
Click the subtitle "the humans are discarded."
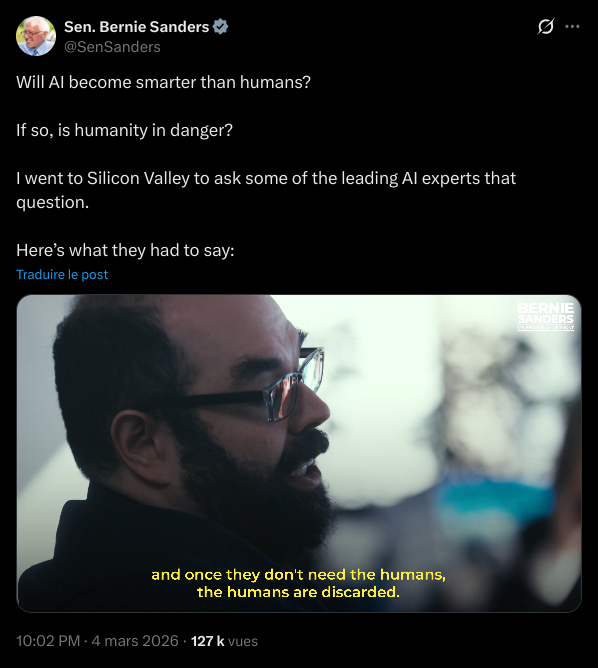pyautogui.click(x=299, y=592)
